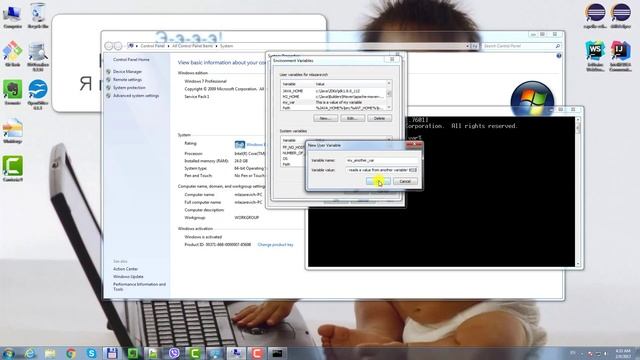
Task: Open Advanced system settings link
Action: pos(136,96)
